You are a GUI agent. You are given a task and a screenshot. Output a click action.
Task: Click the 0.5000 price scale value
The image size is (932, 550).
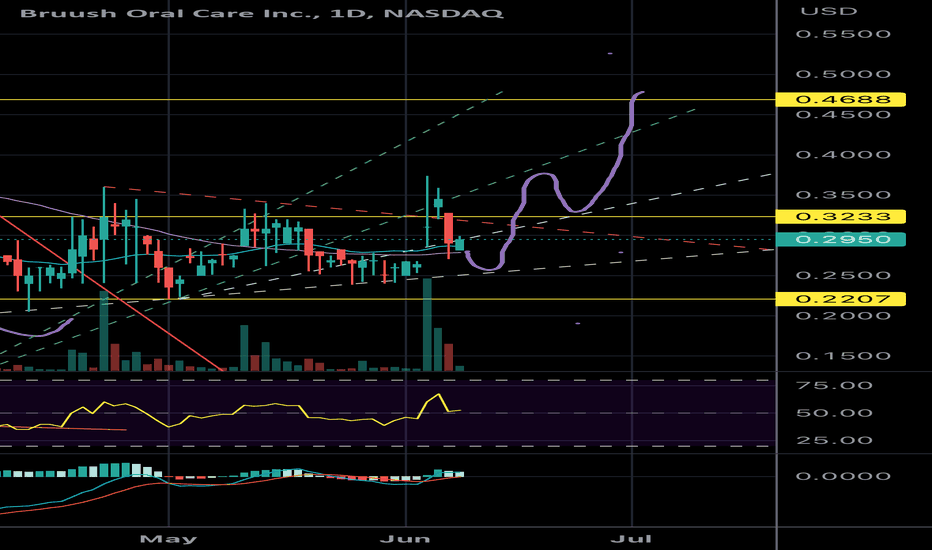[x=843, y=74]
